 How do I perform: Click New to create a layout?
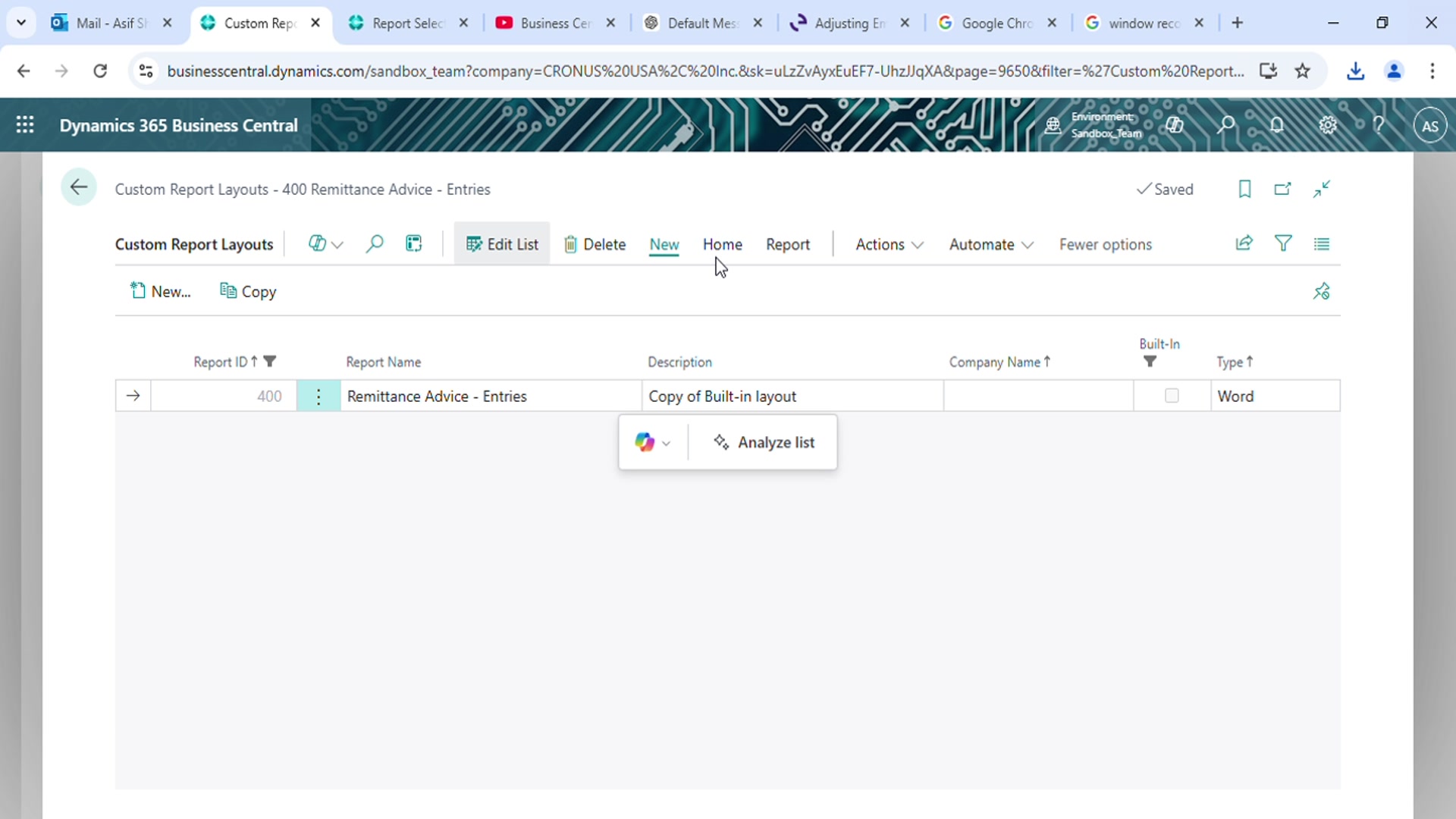point(160,290)
